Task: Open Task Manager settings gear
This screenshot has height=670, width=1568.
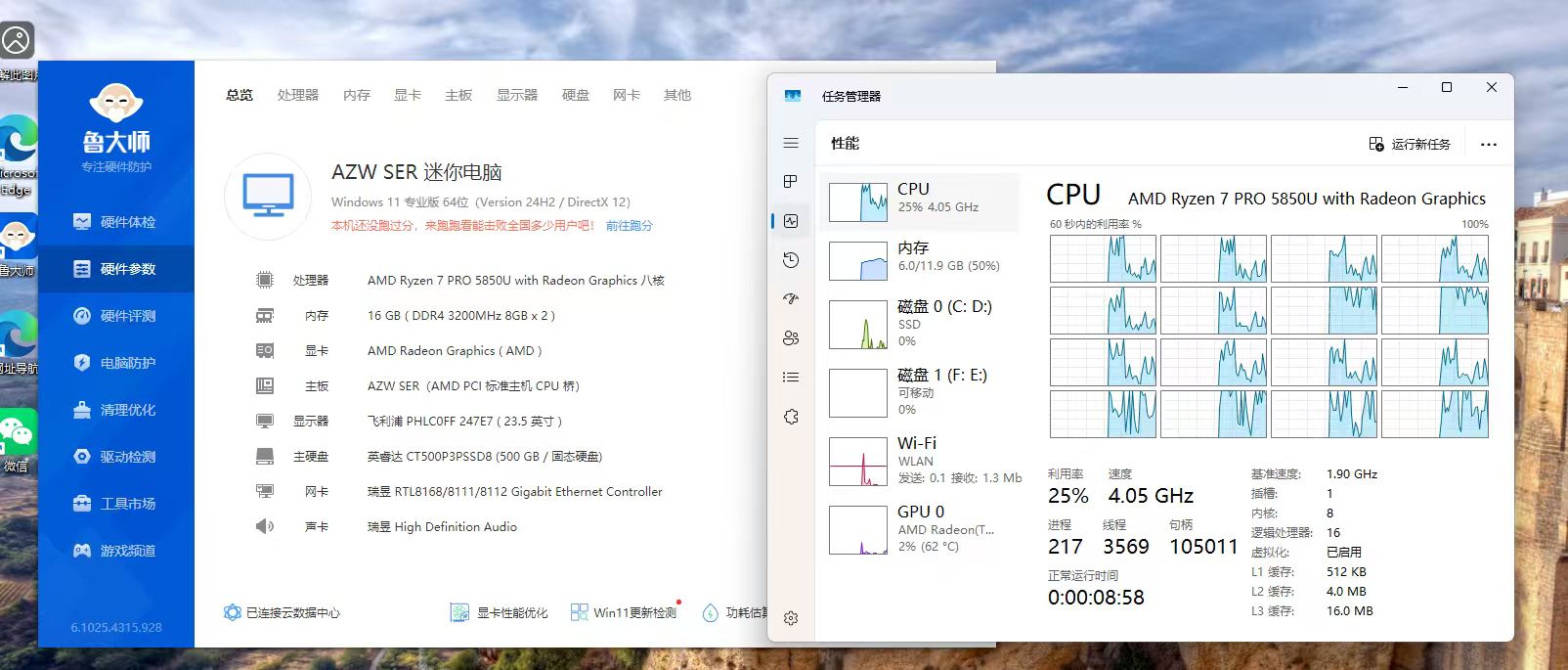Action: [x=791, y=618]
